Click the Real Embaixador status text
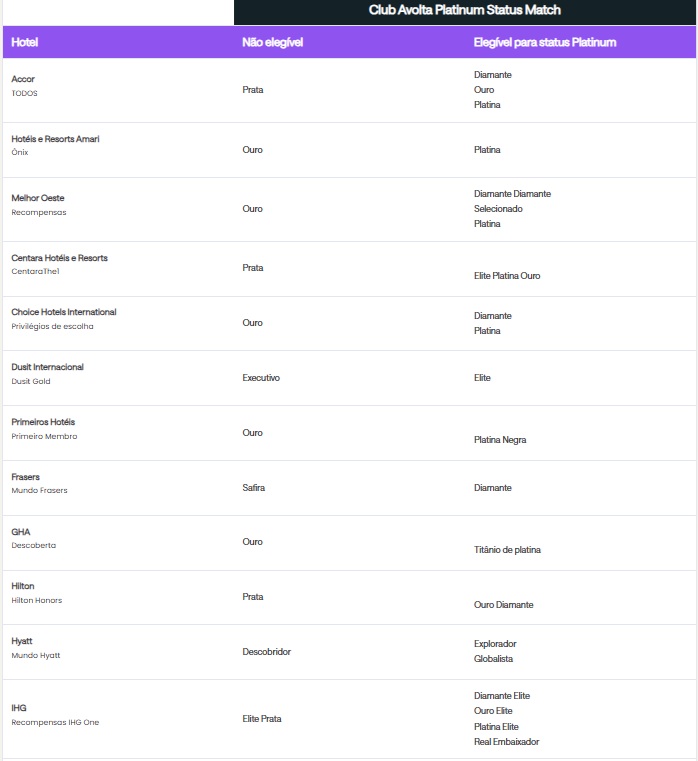698x761 pixels. click(x=506, y=742)
